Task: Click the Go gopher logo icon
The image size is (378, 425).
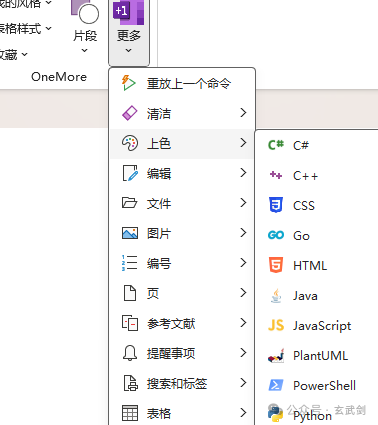Action: (276, 235)
